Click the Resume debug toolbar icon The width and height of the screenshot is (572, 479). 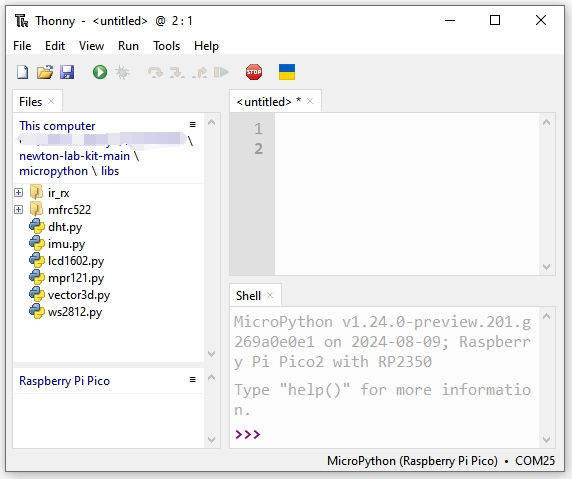[x=221, y=72]
